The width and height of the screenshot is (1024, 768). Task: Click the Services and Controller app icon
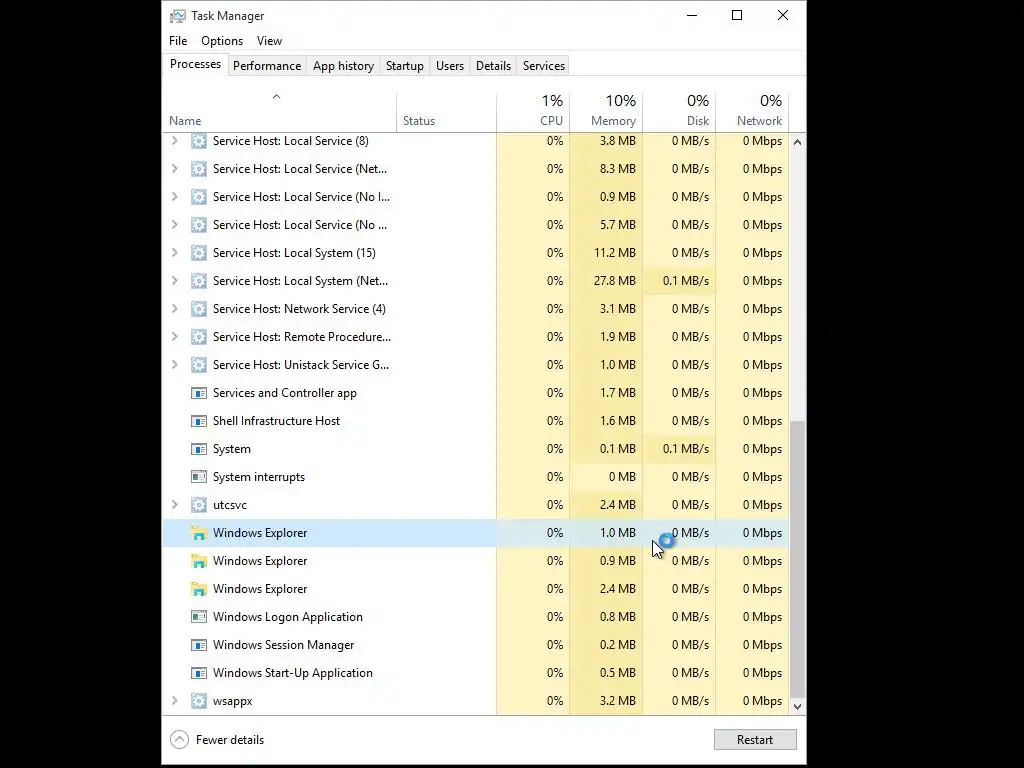[199, 393]
